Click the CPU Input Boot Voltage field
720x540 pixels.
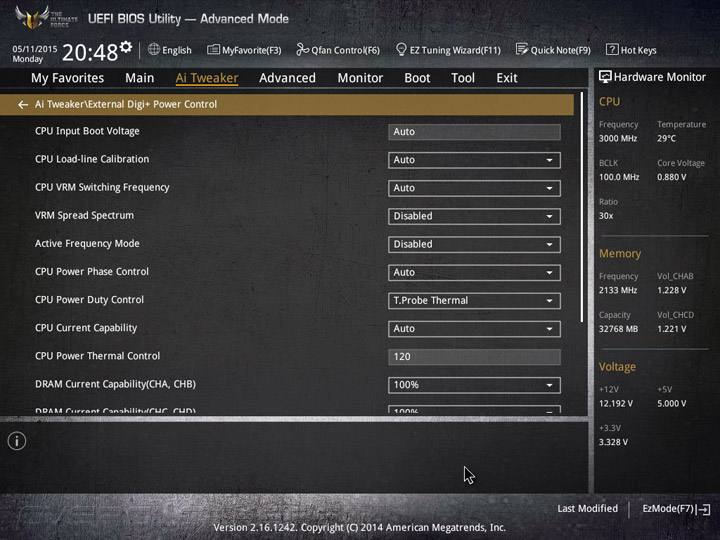(474, 132)
